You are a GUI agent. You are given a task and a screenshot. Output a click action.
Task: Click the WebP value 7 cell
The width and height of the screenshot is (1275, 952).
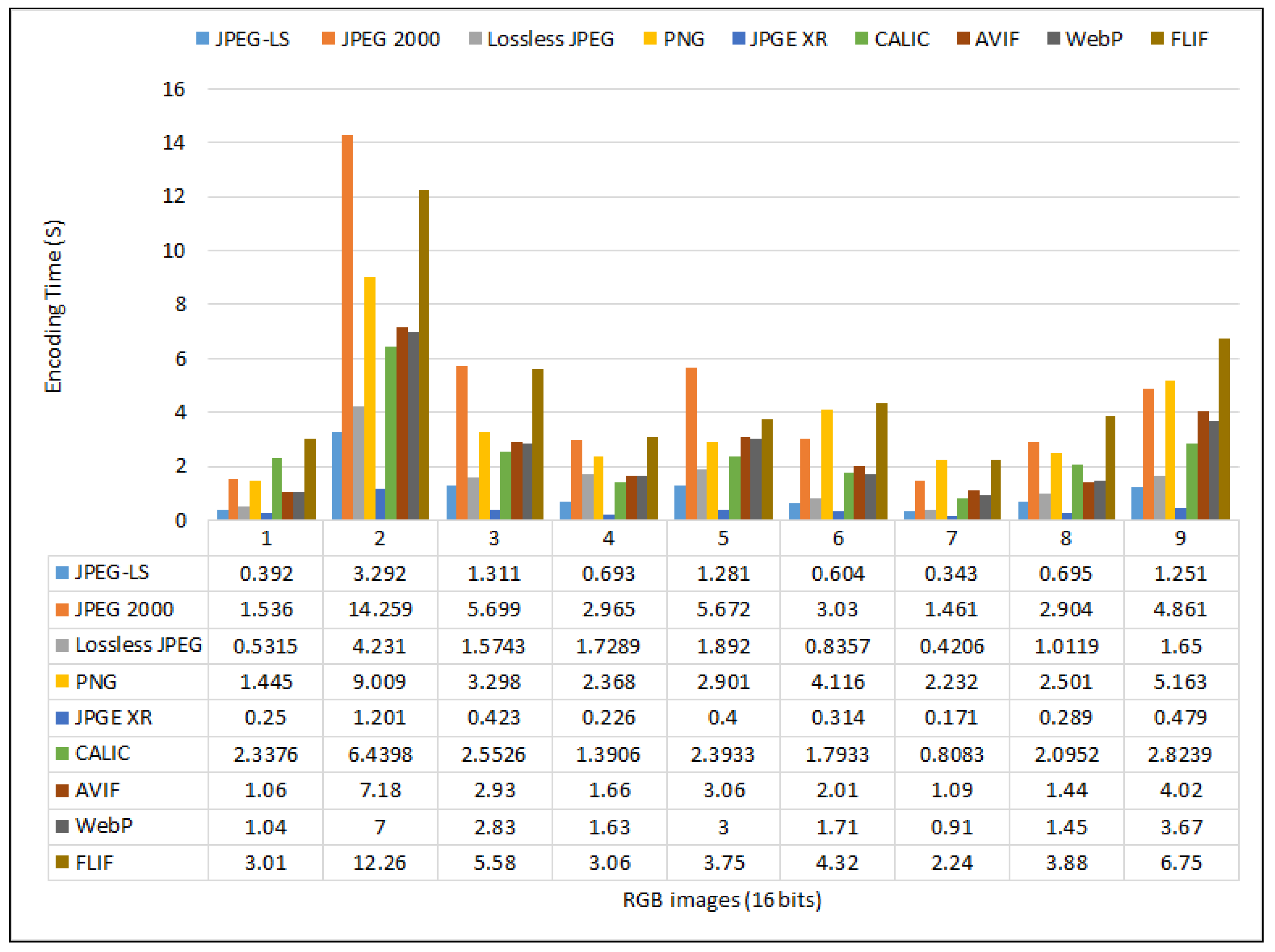(x=380, y=827)
